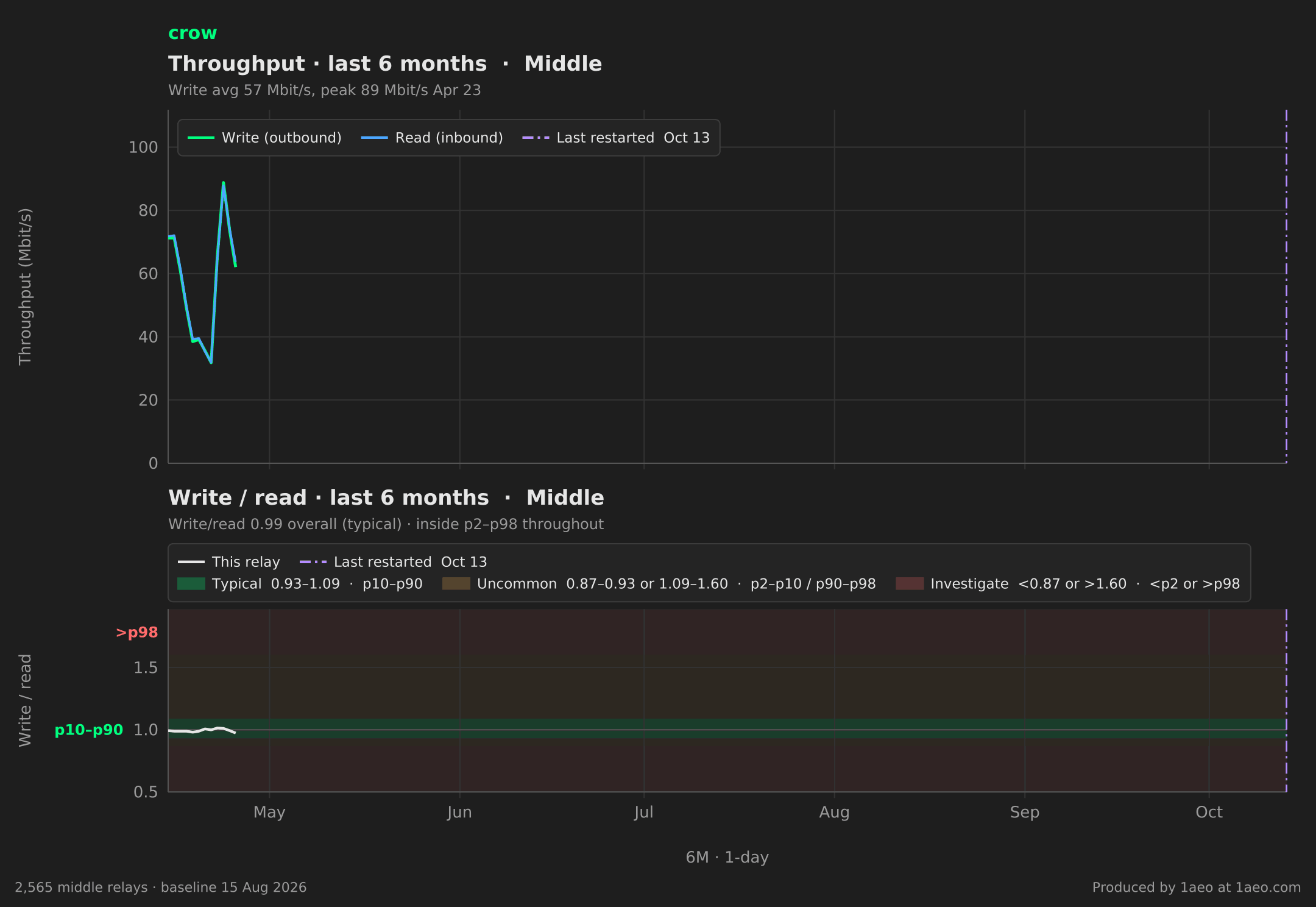Click '2,565 middle relays · baseline 15 Aug 2026'
1316x907 pixels.
[x=161, y=887]
